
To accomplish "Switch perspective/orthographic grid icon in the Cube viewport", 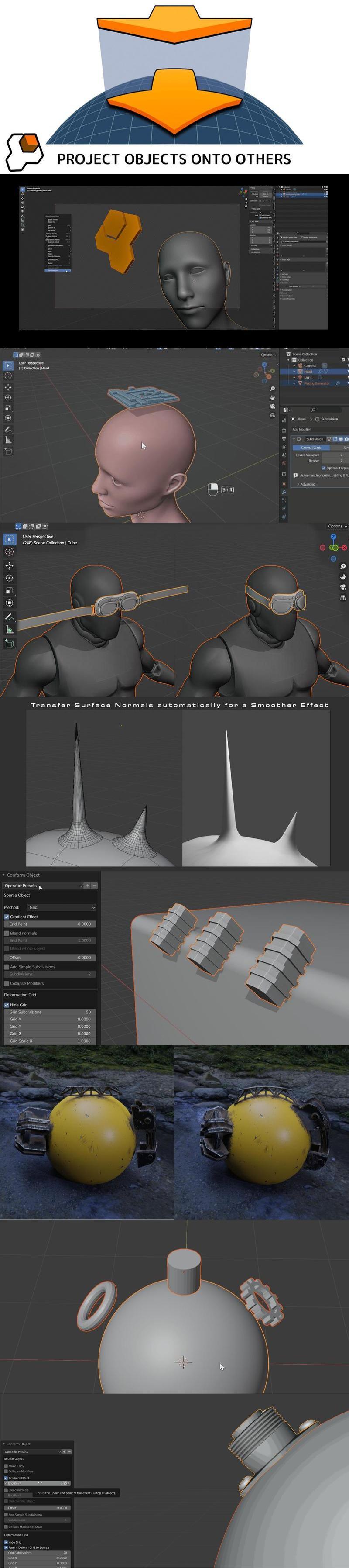I will click(x=343, y=598).
